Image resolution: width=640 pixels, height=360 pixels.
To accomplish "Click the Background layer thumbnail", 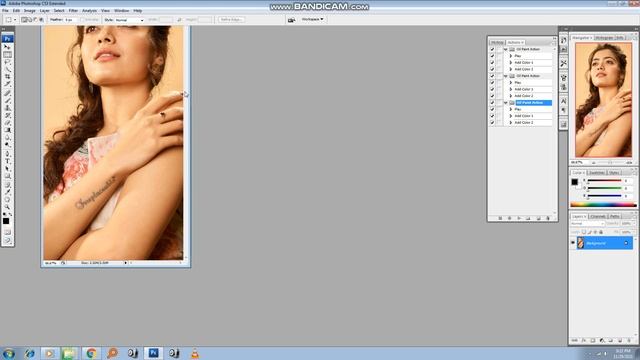I will pos(580,243).
